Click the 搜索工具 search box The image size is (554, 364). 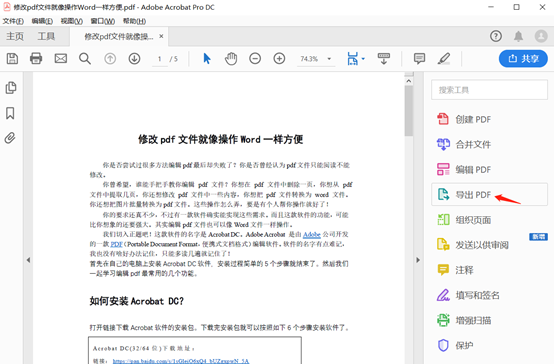click(489, 90)
